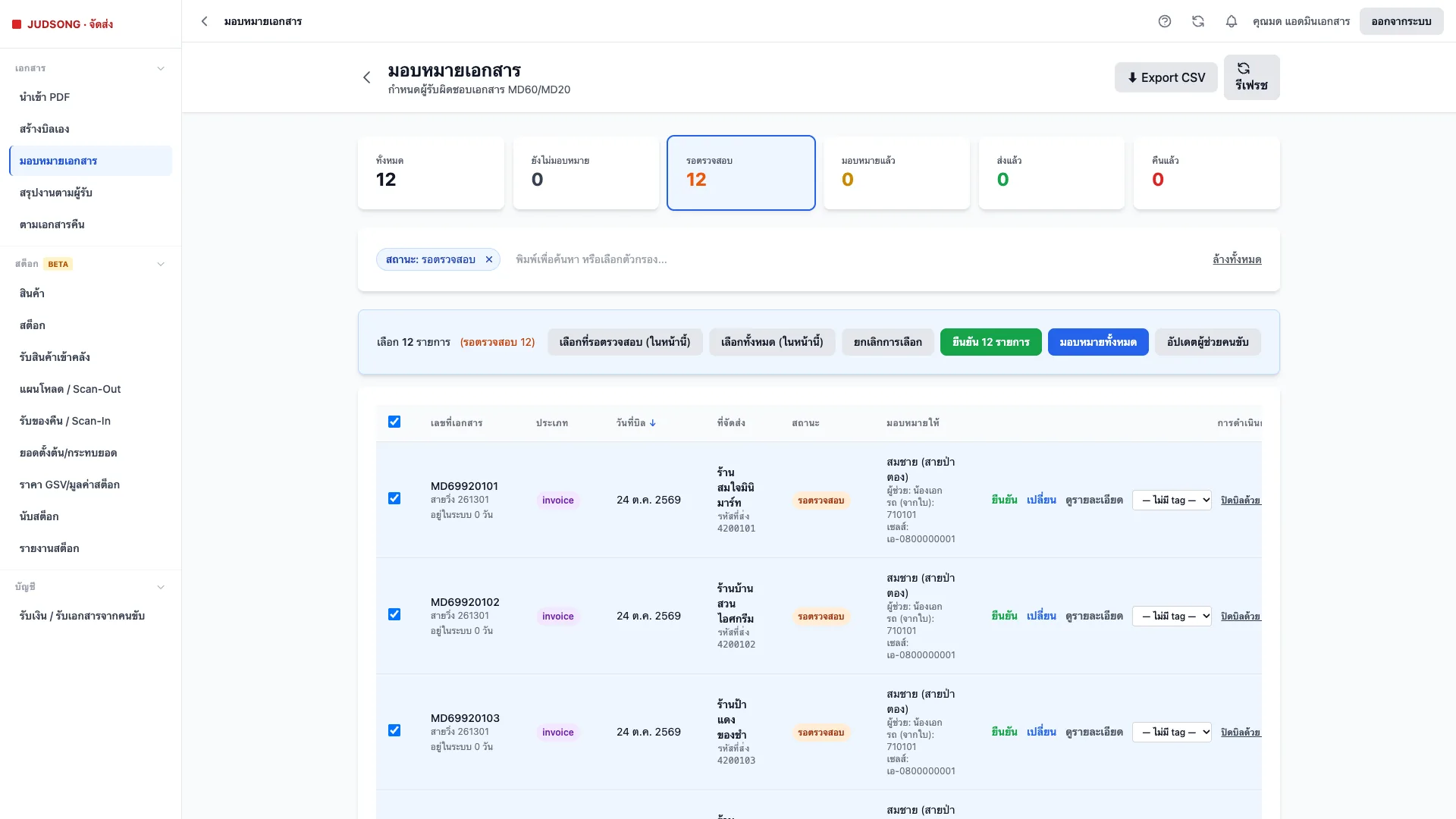Click มอบหมายทั้งหมด blue button

1098,342
